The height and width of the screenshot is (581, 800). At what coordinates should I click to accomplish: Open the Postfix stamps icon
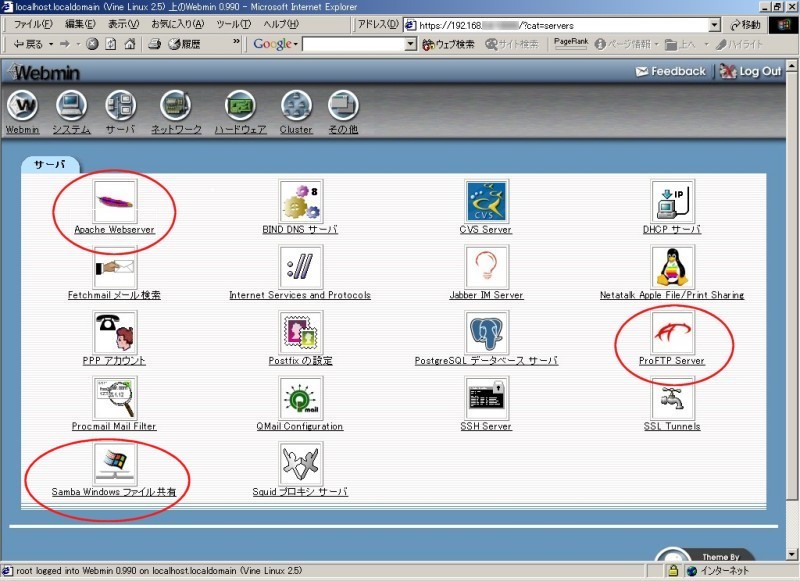(x=301, y=332)
